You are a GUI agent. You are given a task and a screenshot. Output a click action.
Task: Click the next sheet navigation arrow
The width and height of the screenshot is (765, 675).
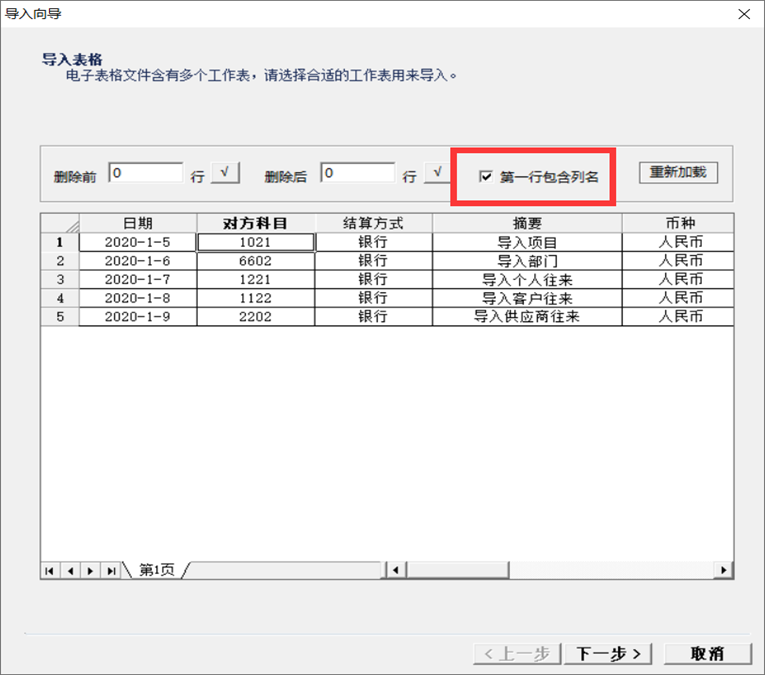click(x=91, y=570)
